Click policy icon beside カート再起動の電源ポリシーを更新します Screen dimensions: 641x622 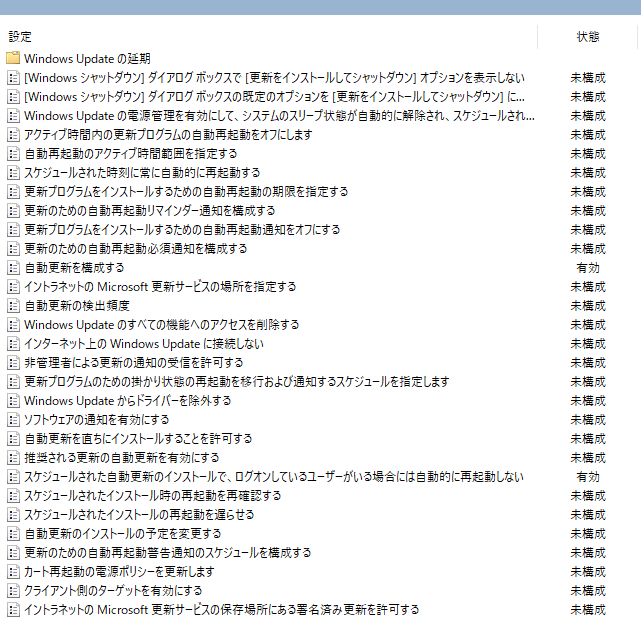(x=13, y=572)
